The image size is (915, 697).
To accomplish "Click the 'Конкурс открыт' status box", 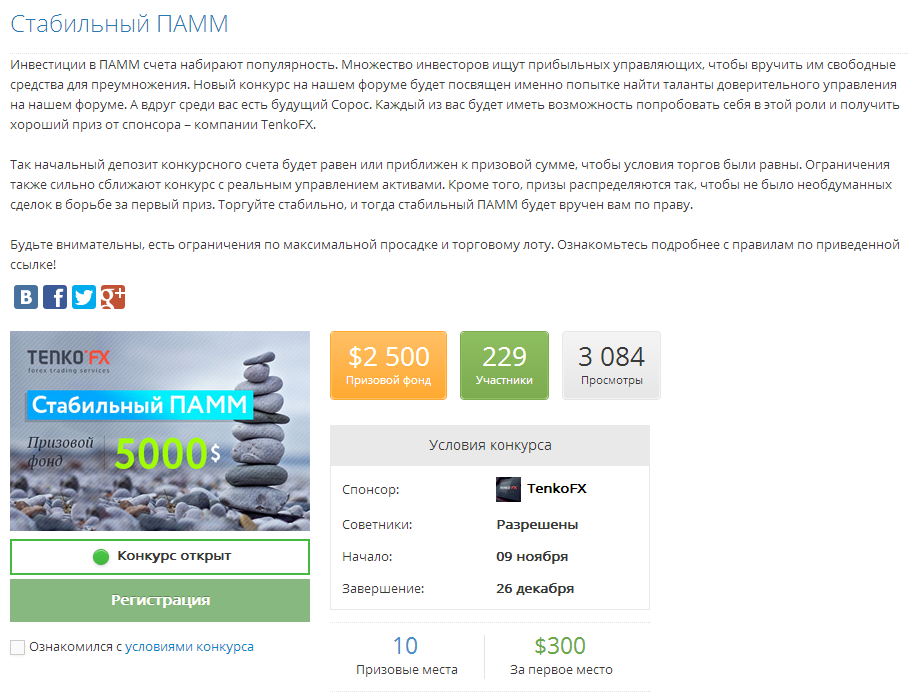I will coord(160,557).
